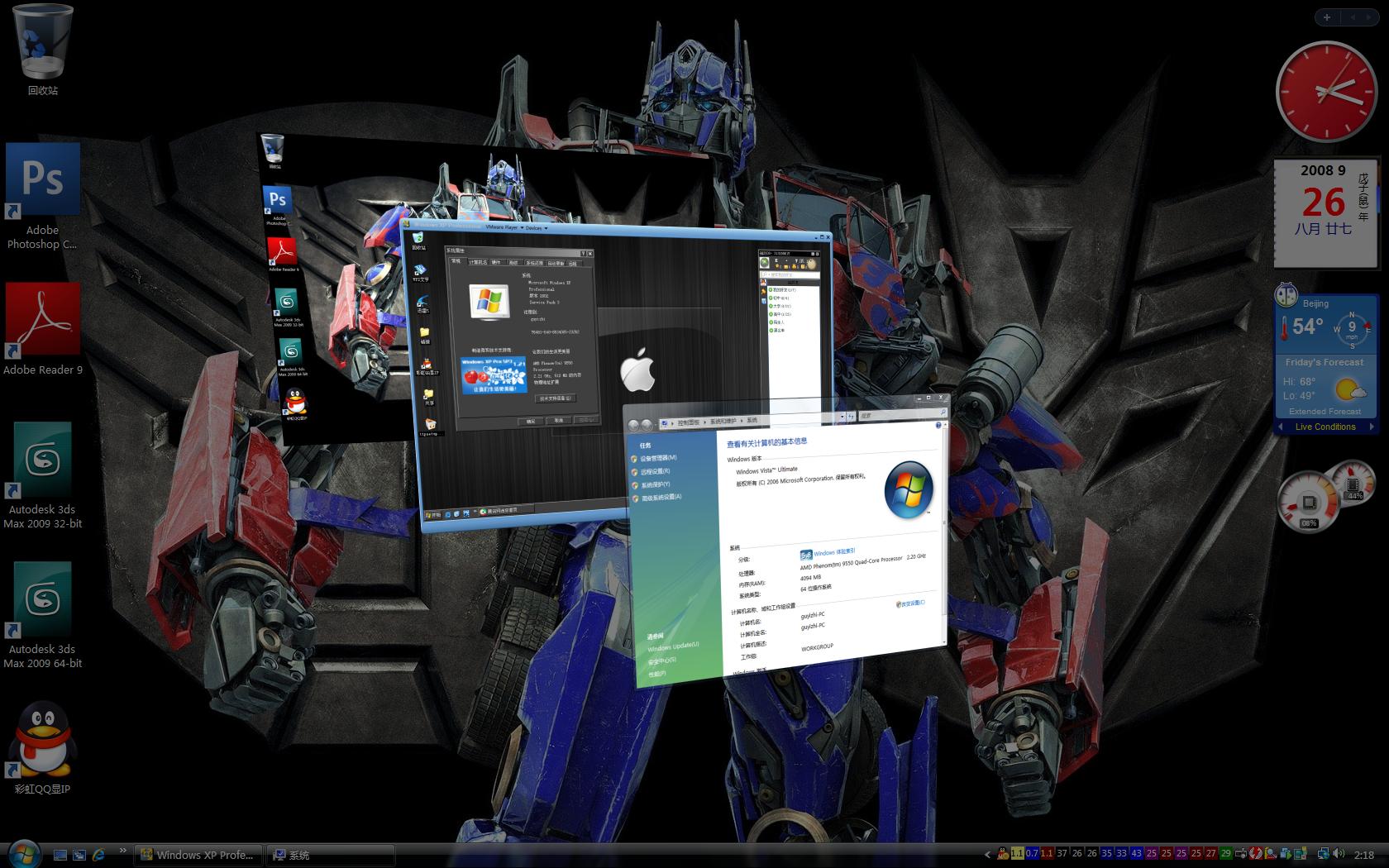Select 计算机名 tab in XP system properties
Screen dimensions: 1389x868
[x=478, y=262]
